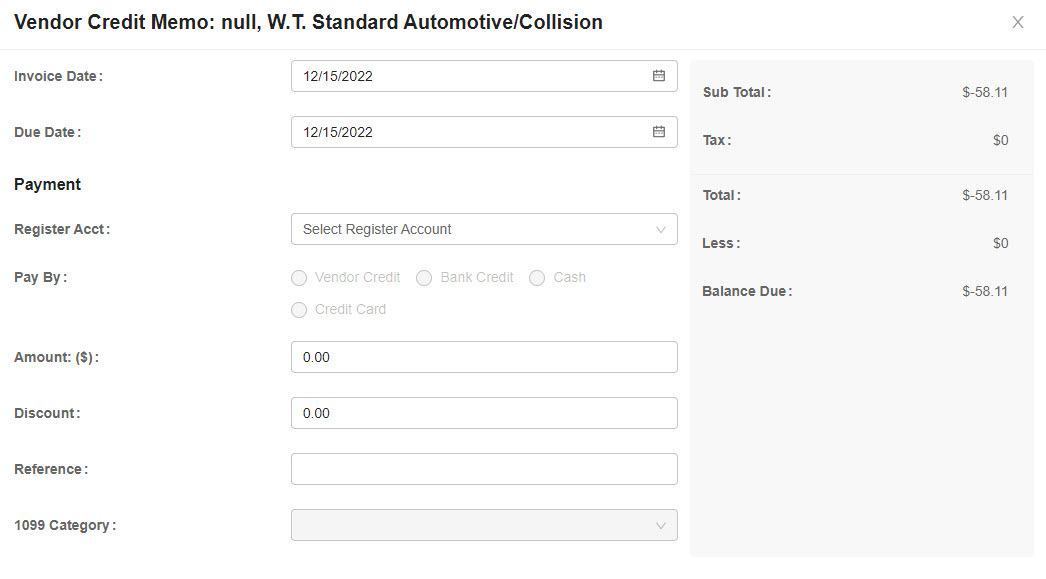This screenshot has width=1046, height=579.
Task: Close the Vendor Credit Memo dialog
Action: [1017, 22]
